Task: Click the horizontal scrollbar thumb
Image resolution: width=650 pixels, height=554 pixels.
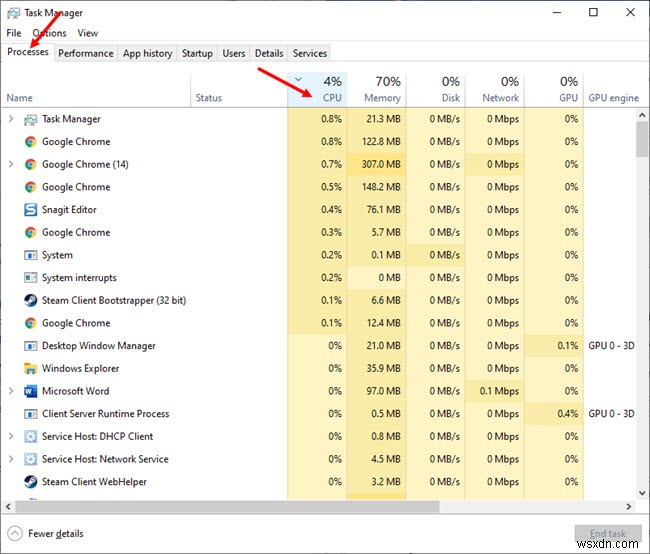Action: [227, 506]
